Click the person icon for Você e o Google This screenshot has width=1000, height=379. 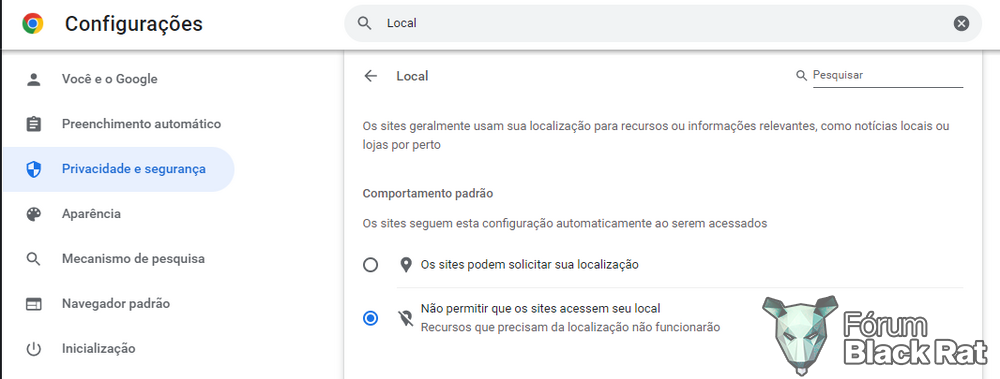point(33,79)
